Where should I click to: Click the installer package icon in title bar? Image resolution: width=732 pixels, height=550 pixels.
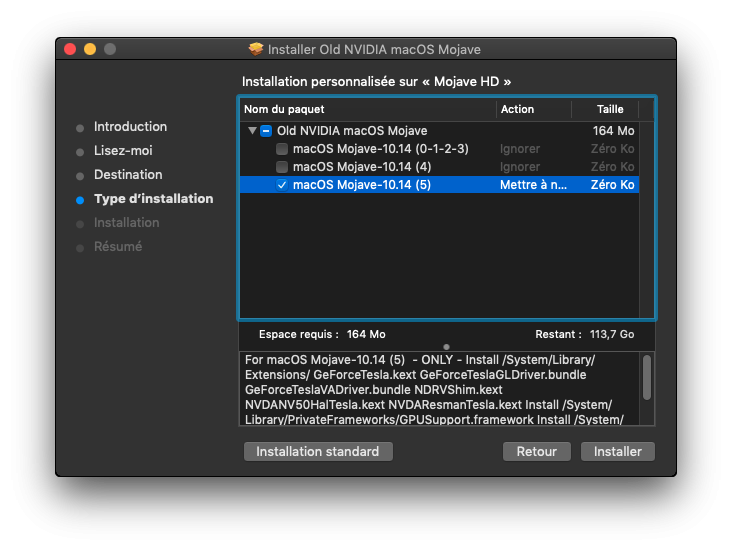[256, 49]
